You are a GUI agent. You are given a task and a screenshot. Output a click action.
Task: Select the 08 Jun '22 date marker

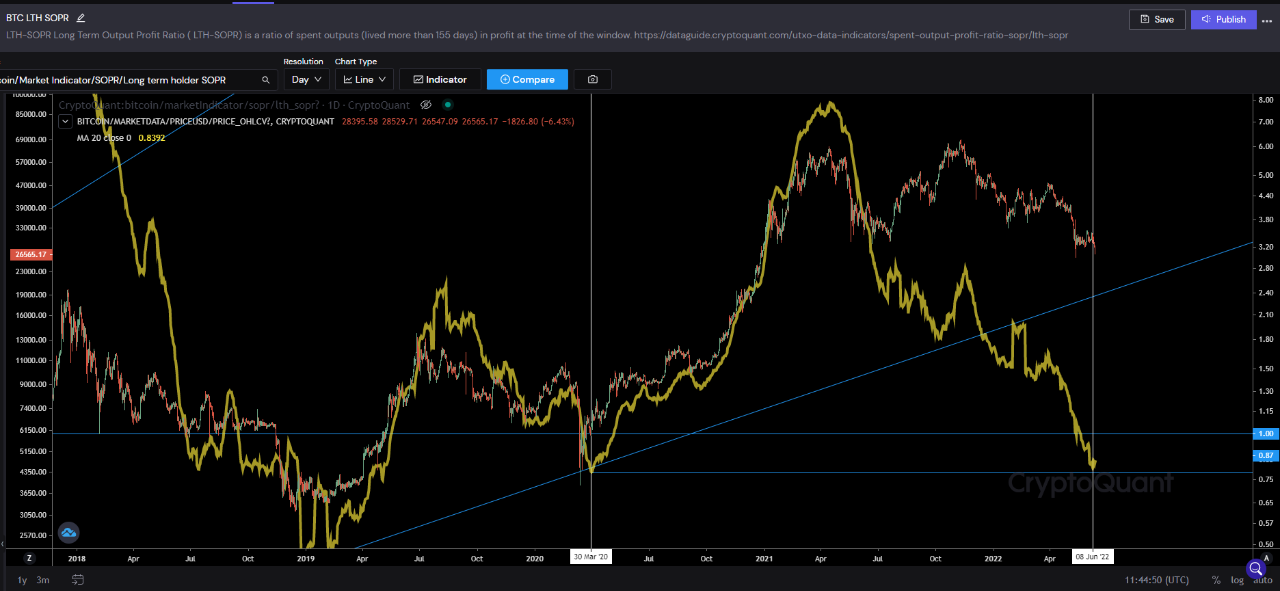(1092, 557)
